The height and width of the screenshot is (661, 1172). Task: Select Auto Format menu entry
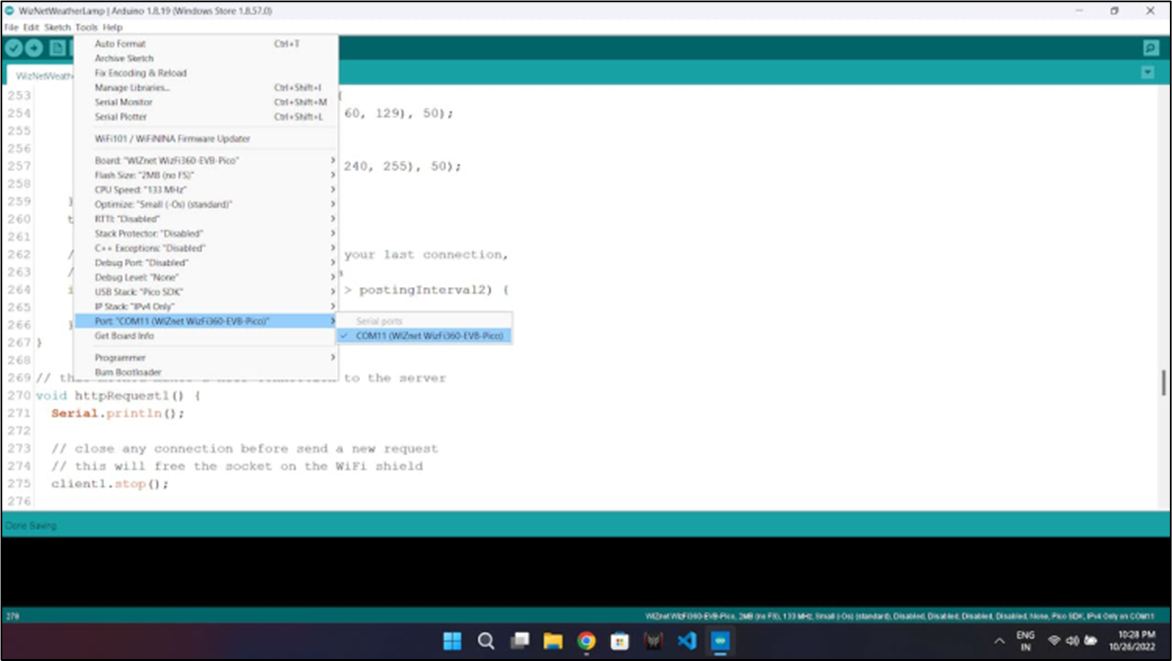click(206, 43)
